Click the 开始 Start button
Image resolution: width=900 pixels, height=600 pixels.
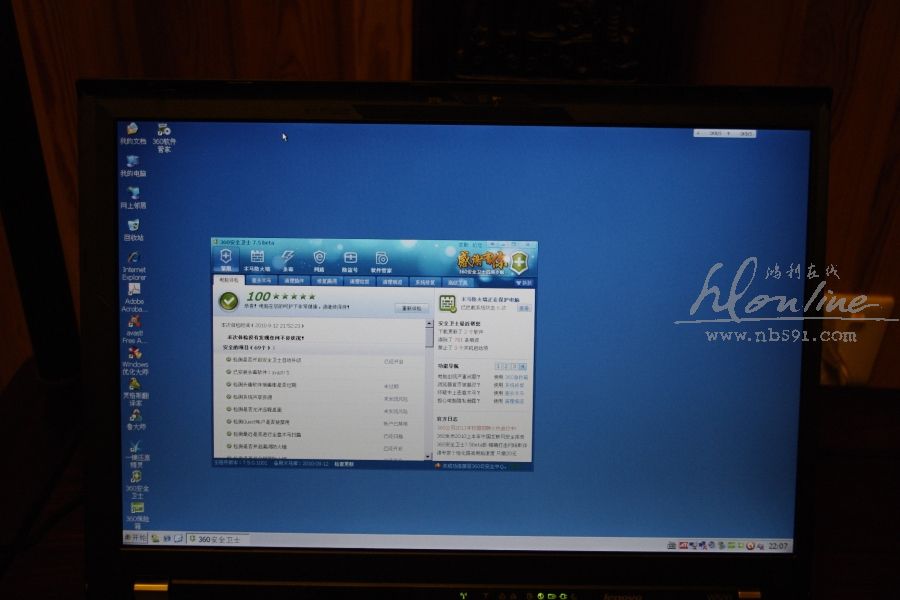[134, 538]
